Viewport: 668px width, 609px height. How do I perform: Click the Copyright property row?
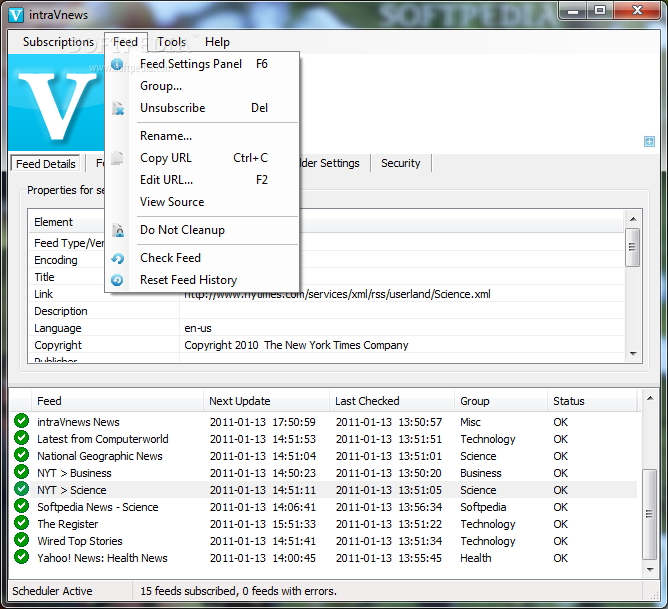click(326, 345)
